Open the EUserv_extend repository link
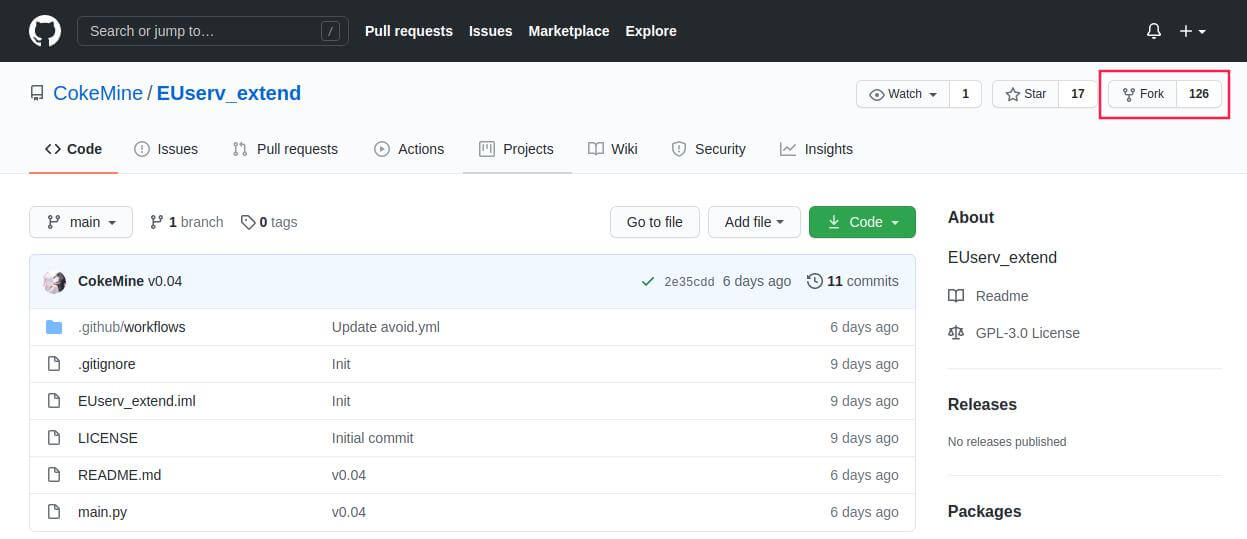 click(x=229, y=93)
